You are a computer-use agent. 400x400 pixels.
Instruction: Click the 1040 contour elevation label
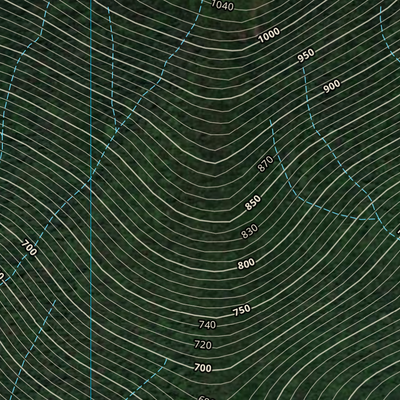(x=222, y=5)
